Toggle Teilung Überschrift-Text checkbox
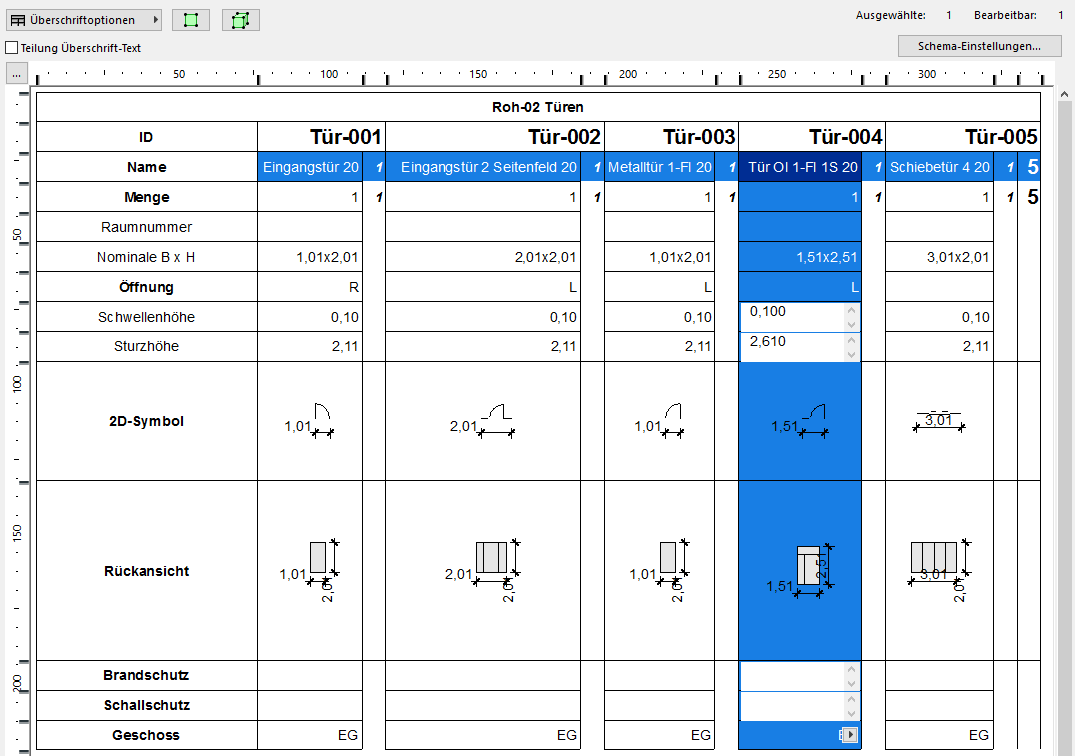The width and height of the screenshot is (1075, 756). (12, 48)
